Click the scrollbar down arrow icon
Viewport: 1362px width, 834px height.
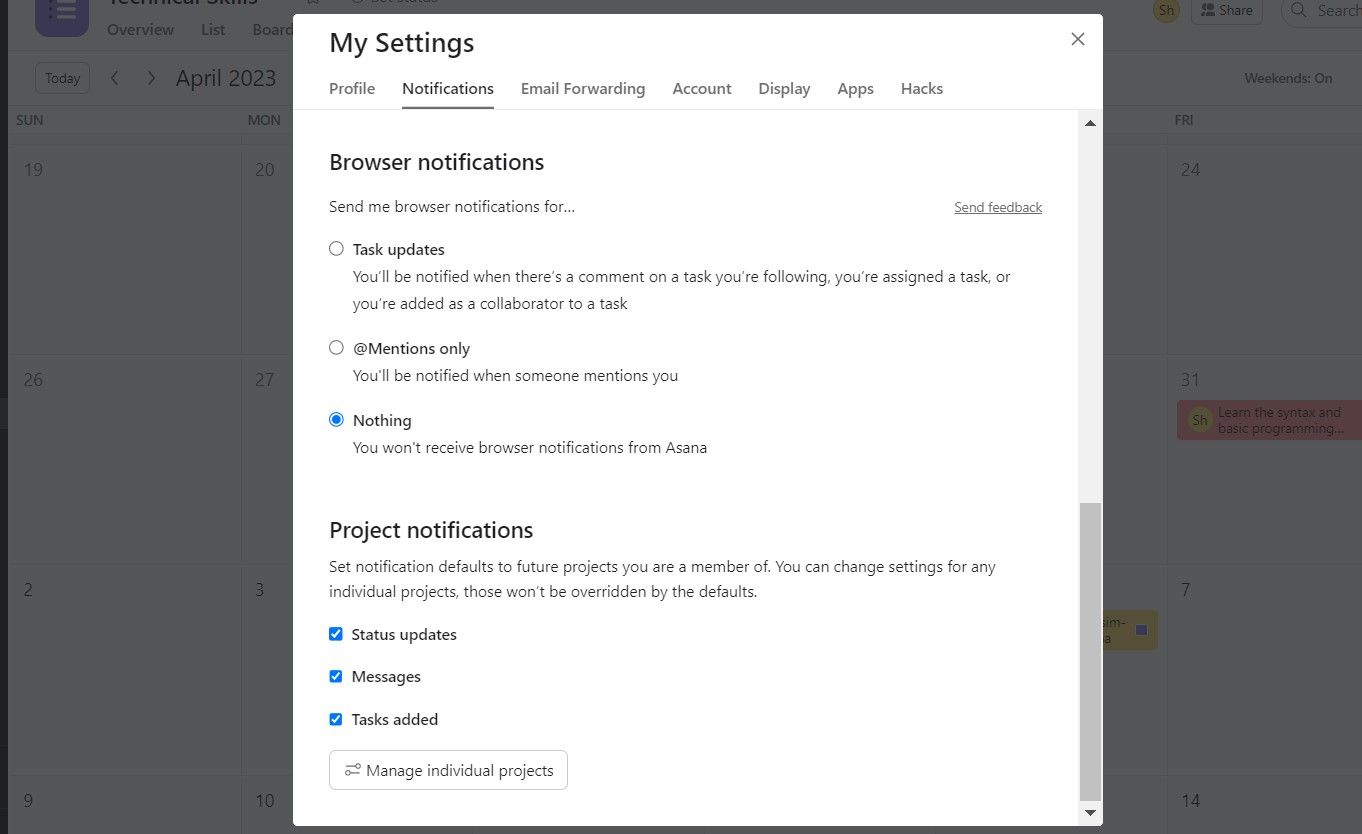tap(1090, 813)
